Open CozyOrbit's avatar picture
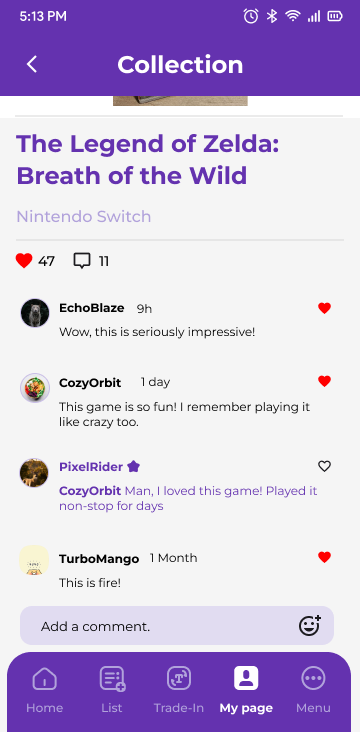360x732 pixels. tap(35, 387)
